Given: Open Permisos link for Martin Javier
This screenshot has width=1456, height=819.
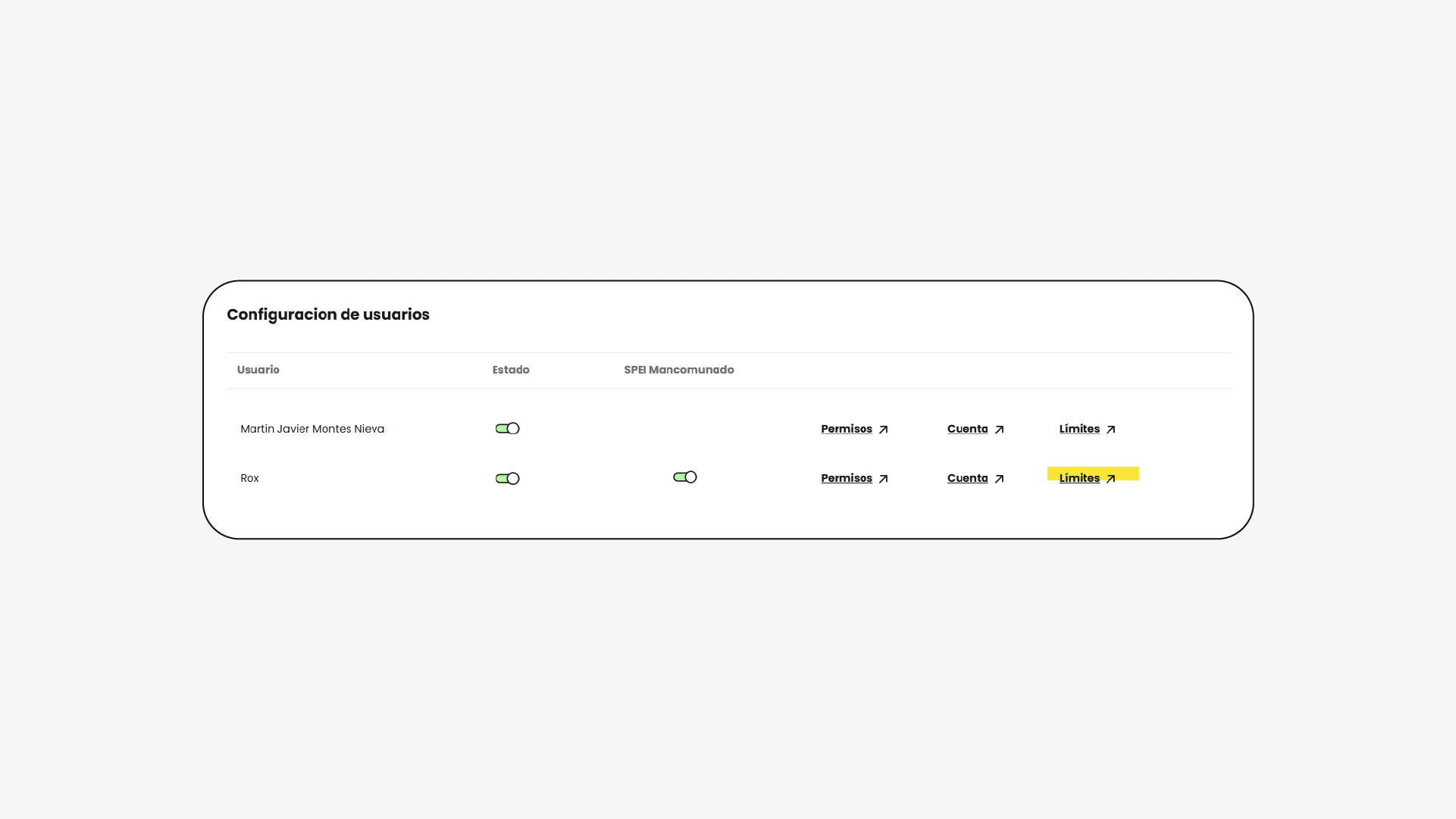Looking at the screenshot, I should [x=846, y=429].
